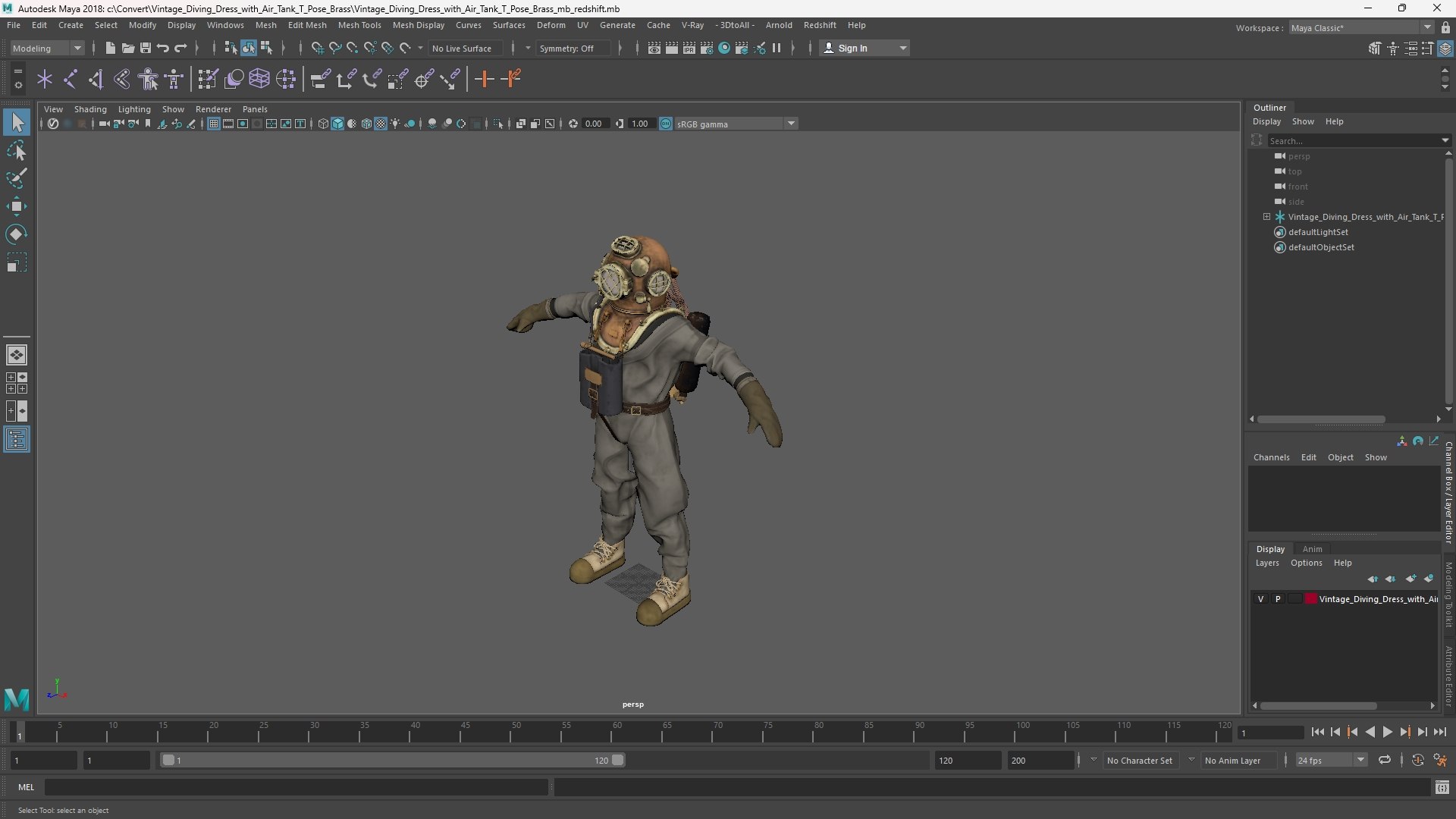Image resolution: width=1456 pixels, height=819 pixels.
Task: Switch to the four-view layout icon
Action: [17, 382]
